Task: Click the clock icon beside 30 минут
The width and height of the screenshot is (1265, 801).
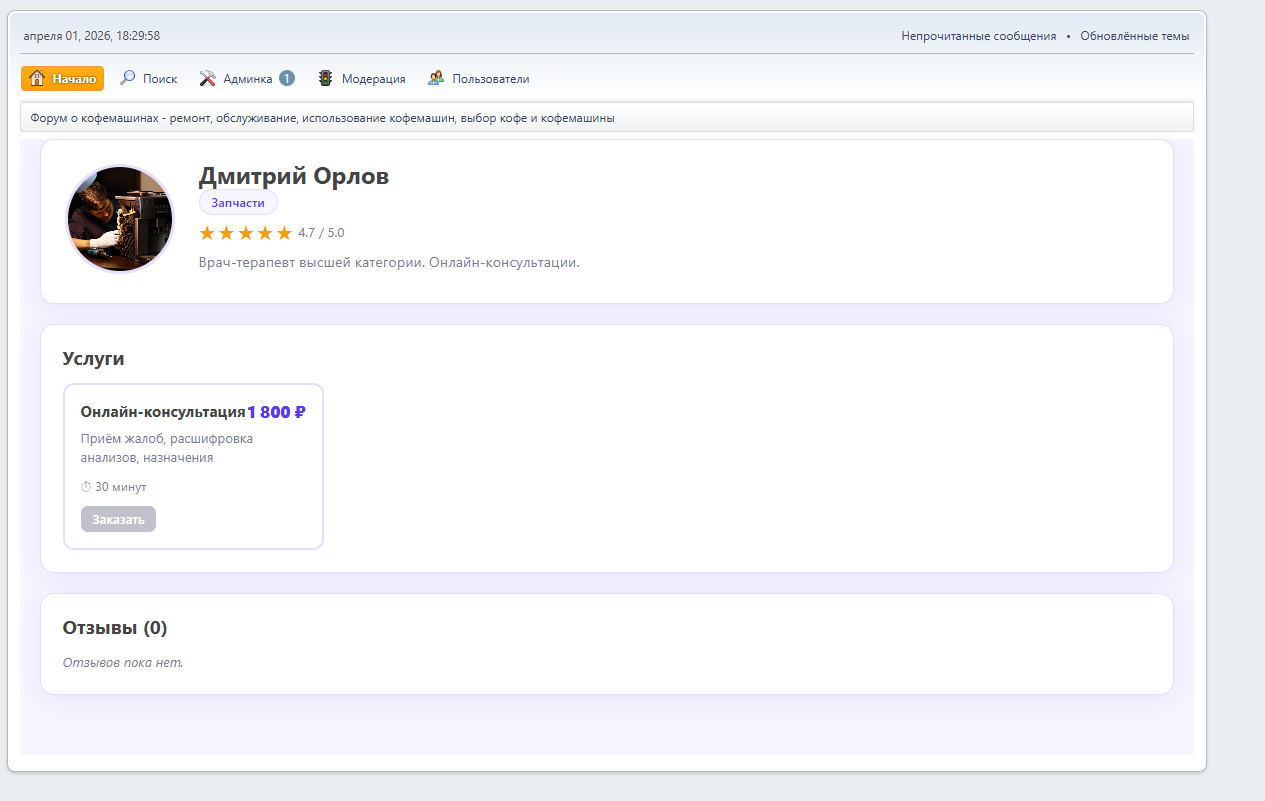Action: (86, 487)
